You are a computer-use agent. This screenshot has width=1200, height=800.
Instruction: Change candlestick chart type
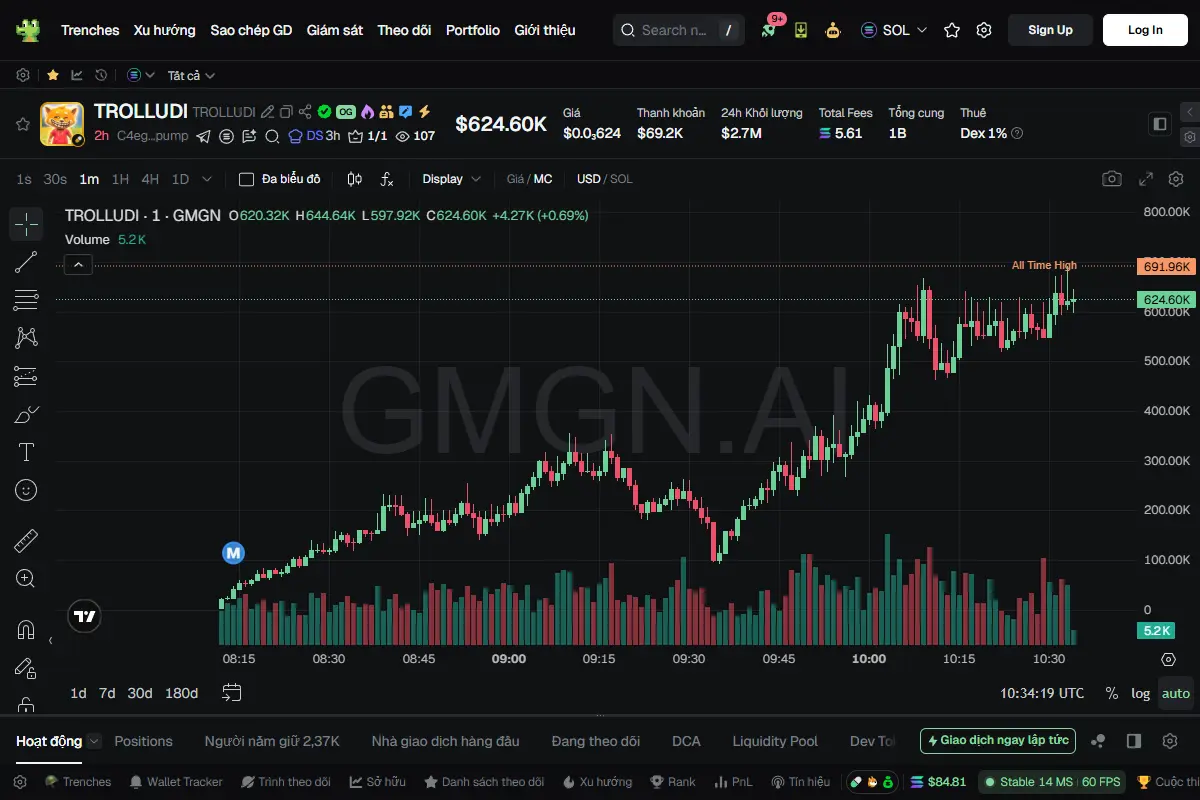pos(354,179)
